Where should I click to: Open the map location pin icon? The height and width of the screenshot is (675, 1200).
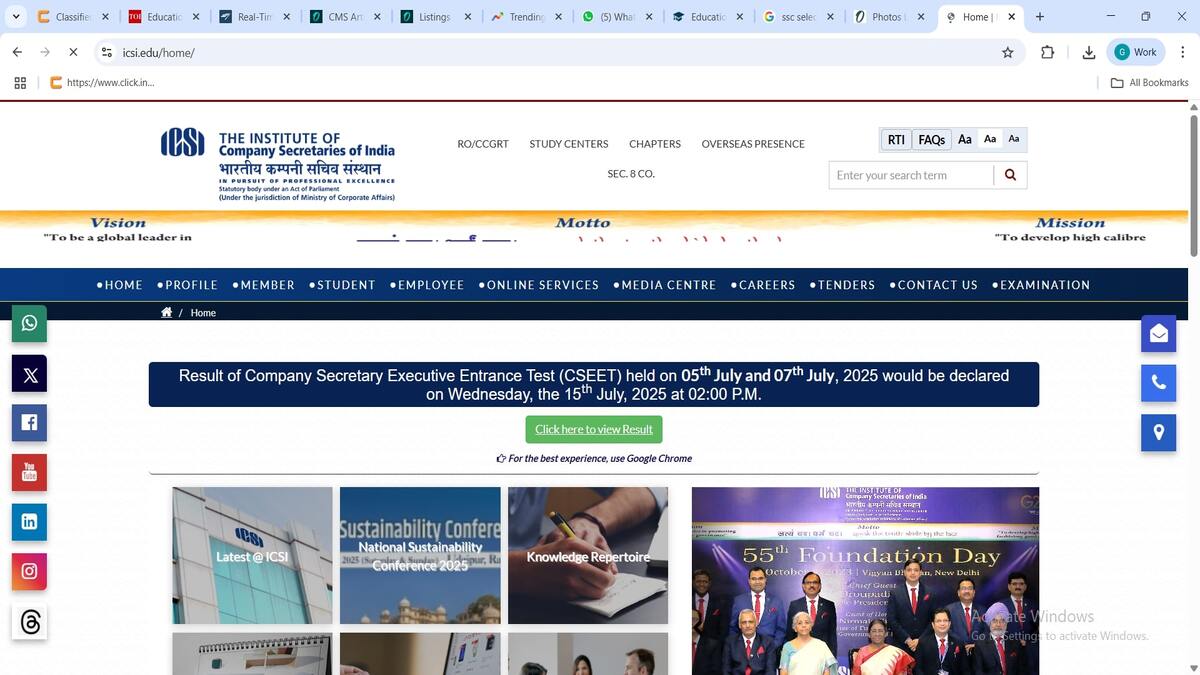[1158, 432]
